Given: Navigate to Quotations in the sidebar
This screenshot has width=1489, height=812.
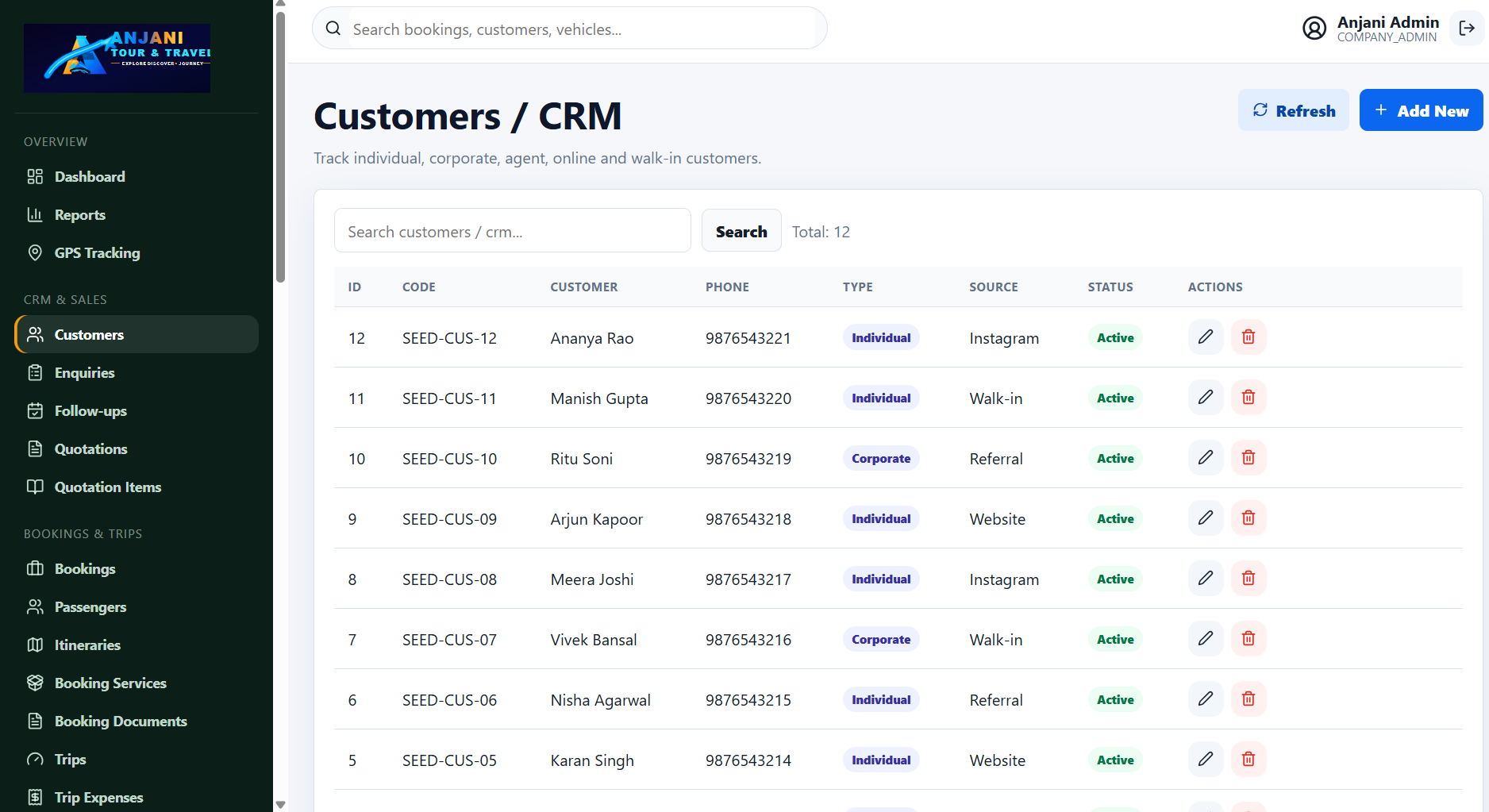Looking at the screenshot, I should coord(137,448).
